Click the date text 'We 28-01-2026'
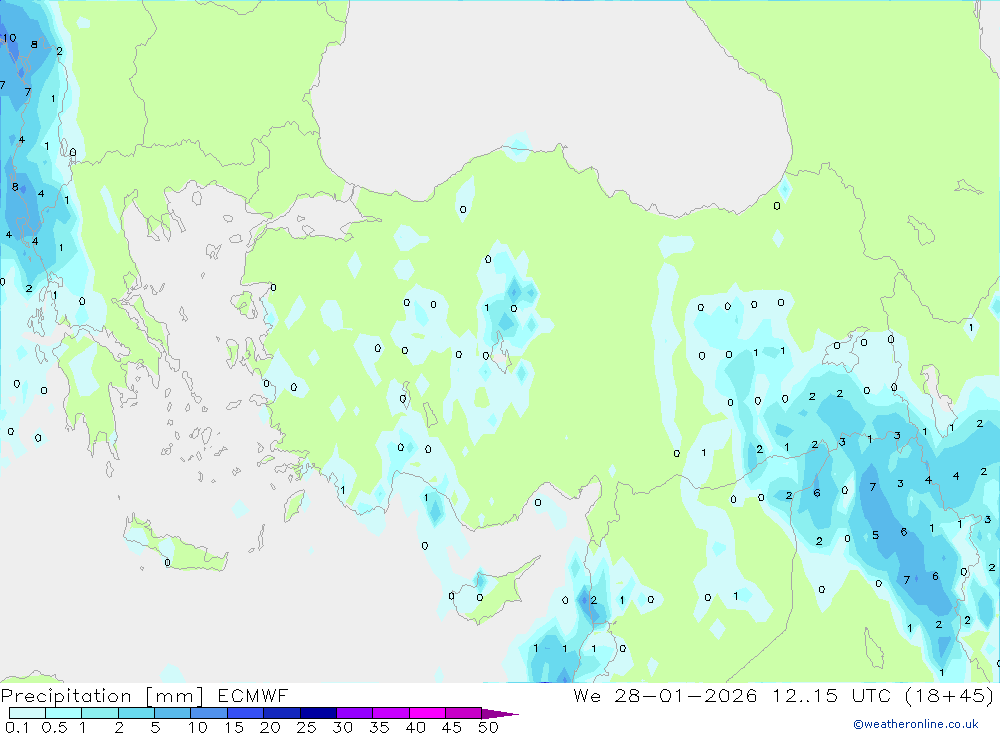 tap(665, 695)
